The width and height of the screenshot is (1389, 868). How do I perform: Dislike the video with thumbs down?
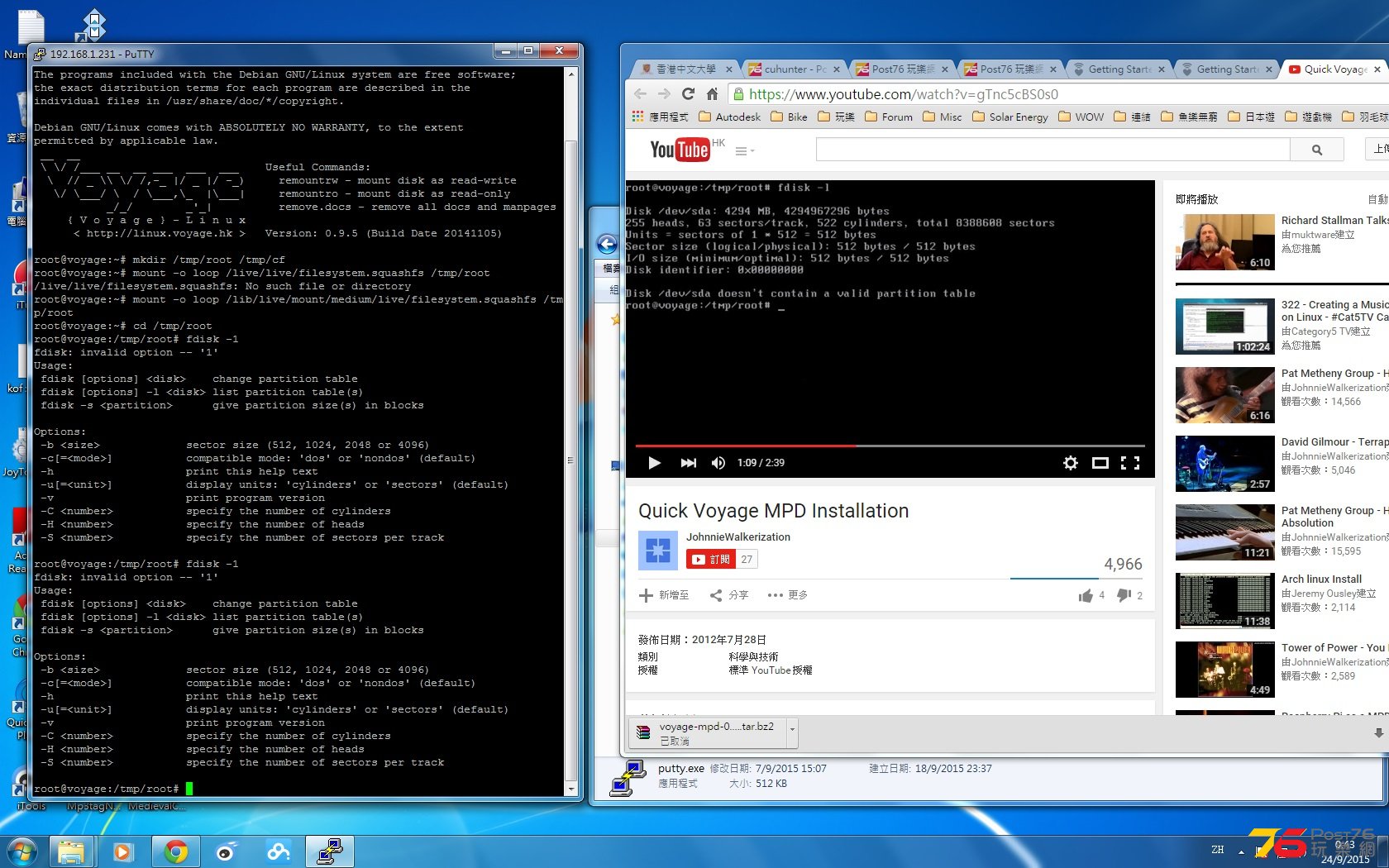(x=1124, y=595)
